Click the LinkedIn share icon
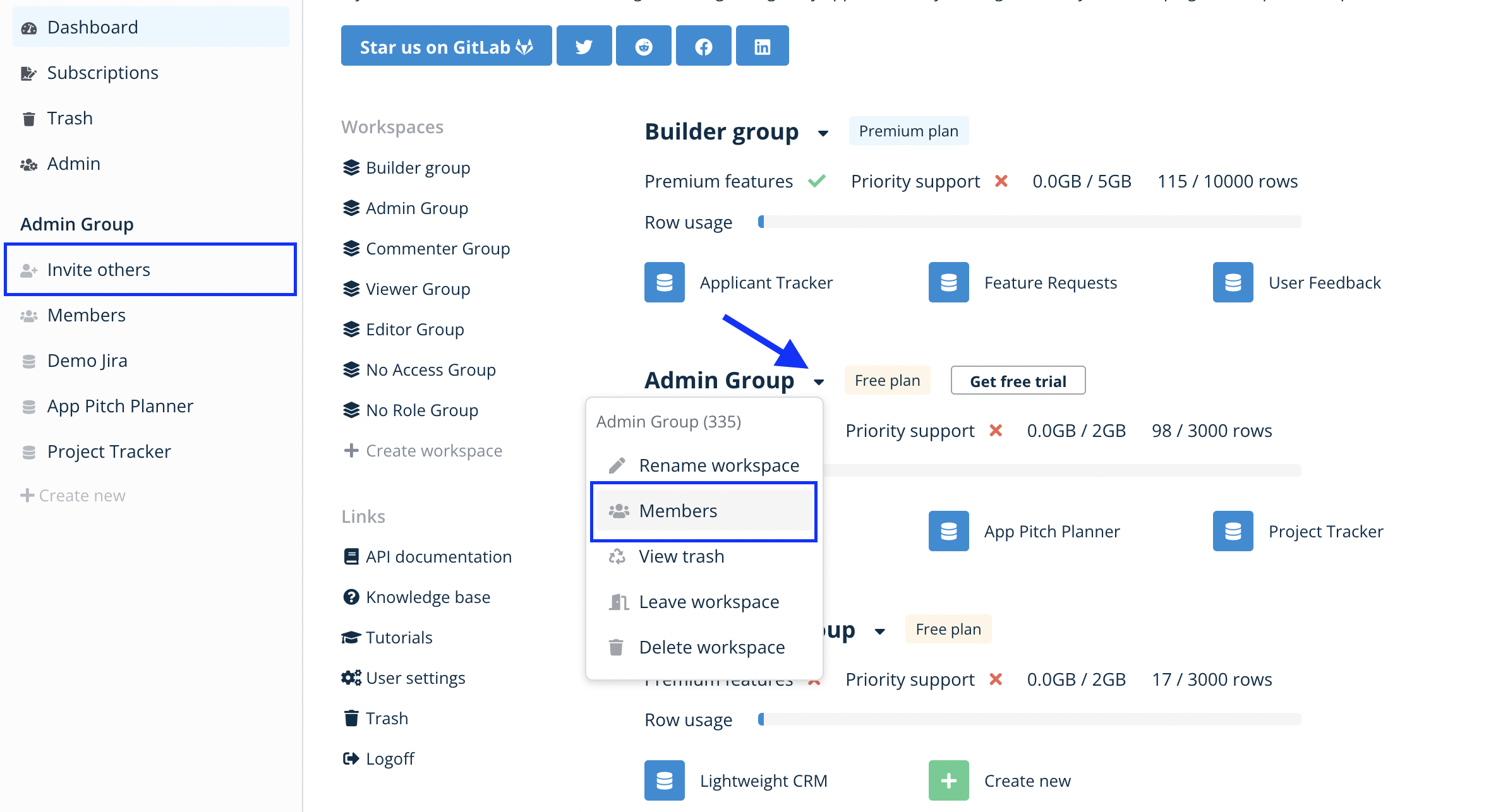1491x812 pixels. pyautogui.click(x=762, y=46)
